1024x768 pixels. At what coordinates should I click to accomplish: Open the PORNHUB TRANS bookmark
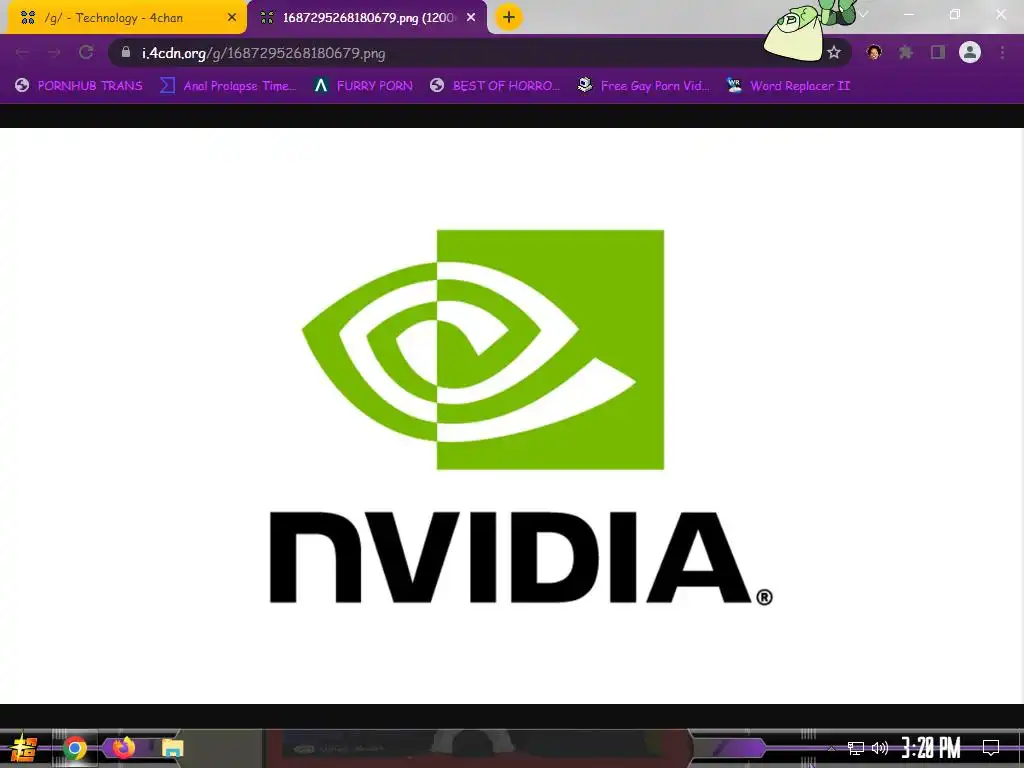(79, 86)
